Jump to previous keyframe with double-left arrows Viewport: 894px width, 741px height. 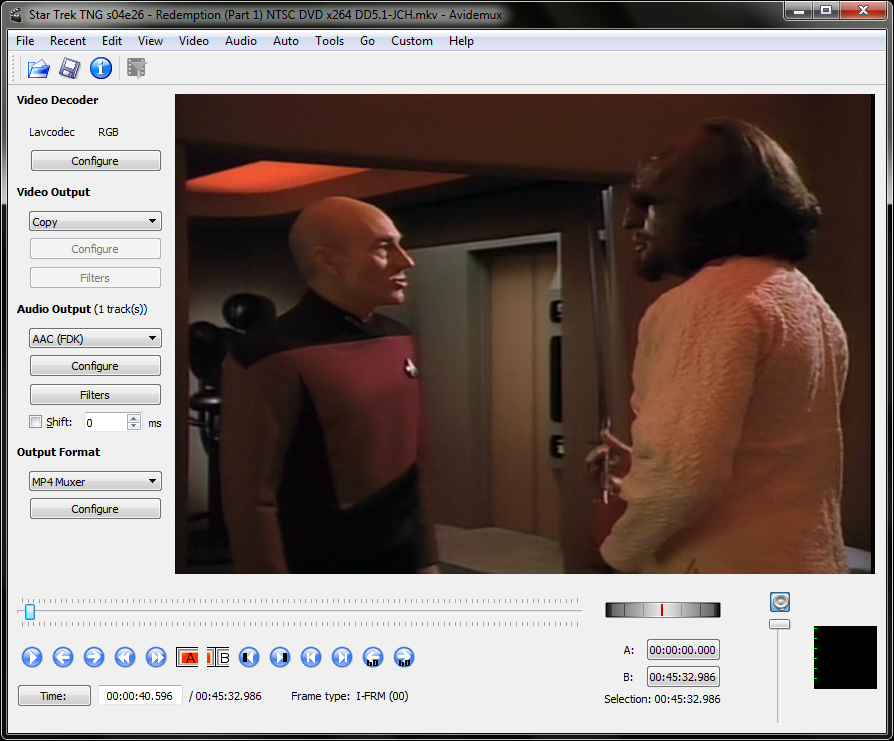coord(125,657)
